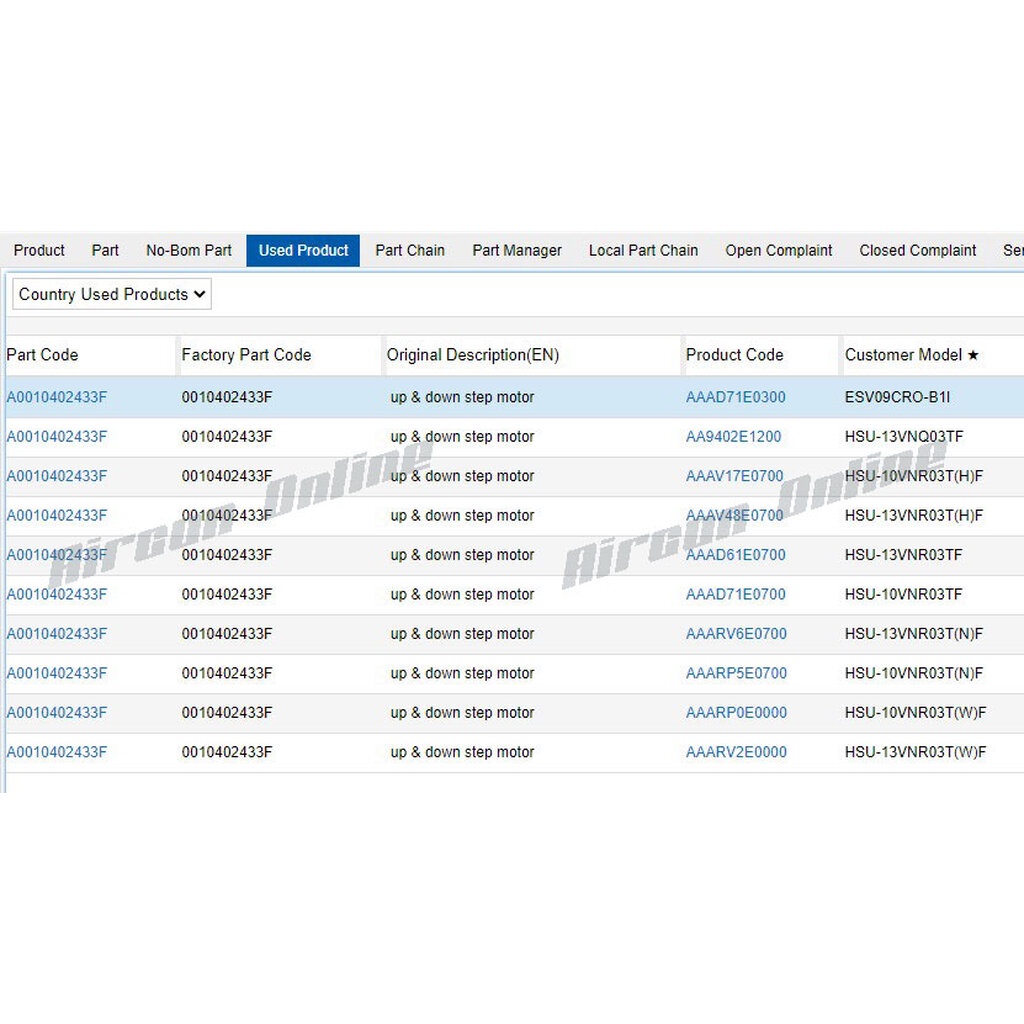This screenshot has width=1024, height=1024.
Task: Click customer model HSU-10VNR03TF
Action: tap(904, 595)
